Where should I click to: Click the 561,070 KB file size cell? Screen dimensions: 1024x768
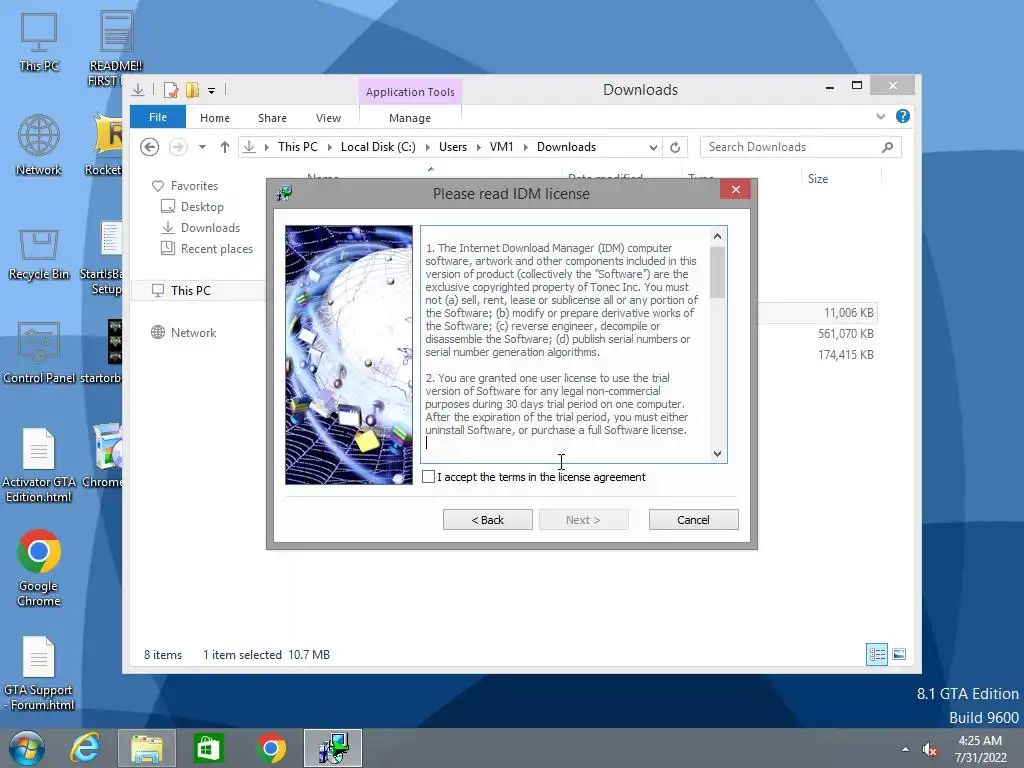(846, 334)
